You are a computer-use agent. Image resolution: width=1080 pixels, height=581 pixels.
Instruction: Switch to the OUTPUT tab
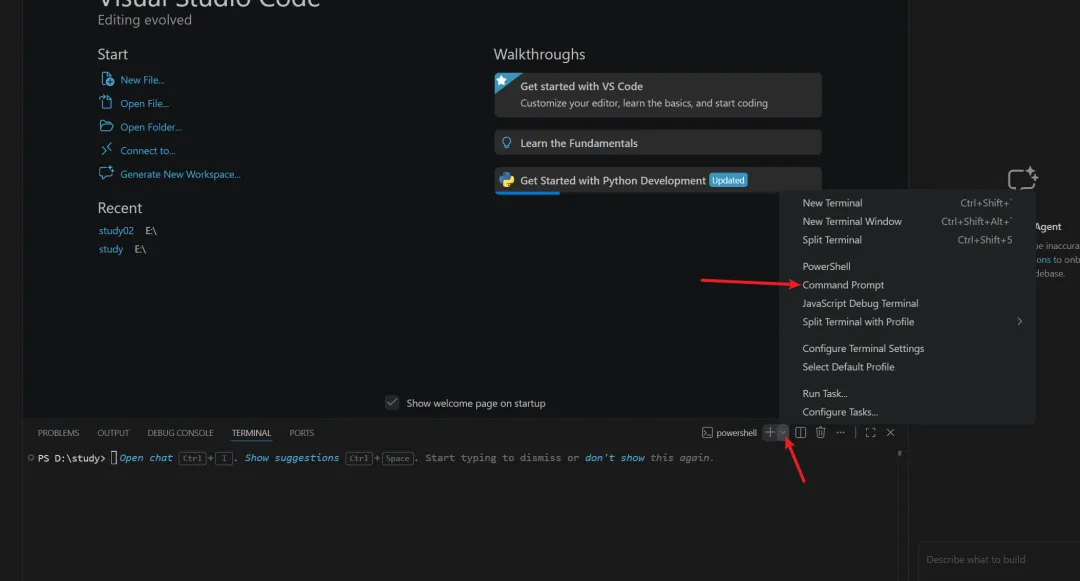(113, 433)
